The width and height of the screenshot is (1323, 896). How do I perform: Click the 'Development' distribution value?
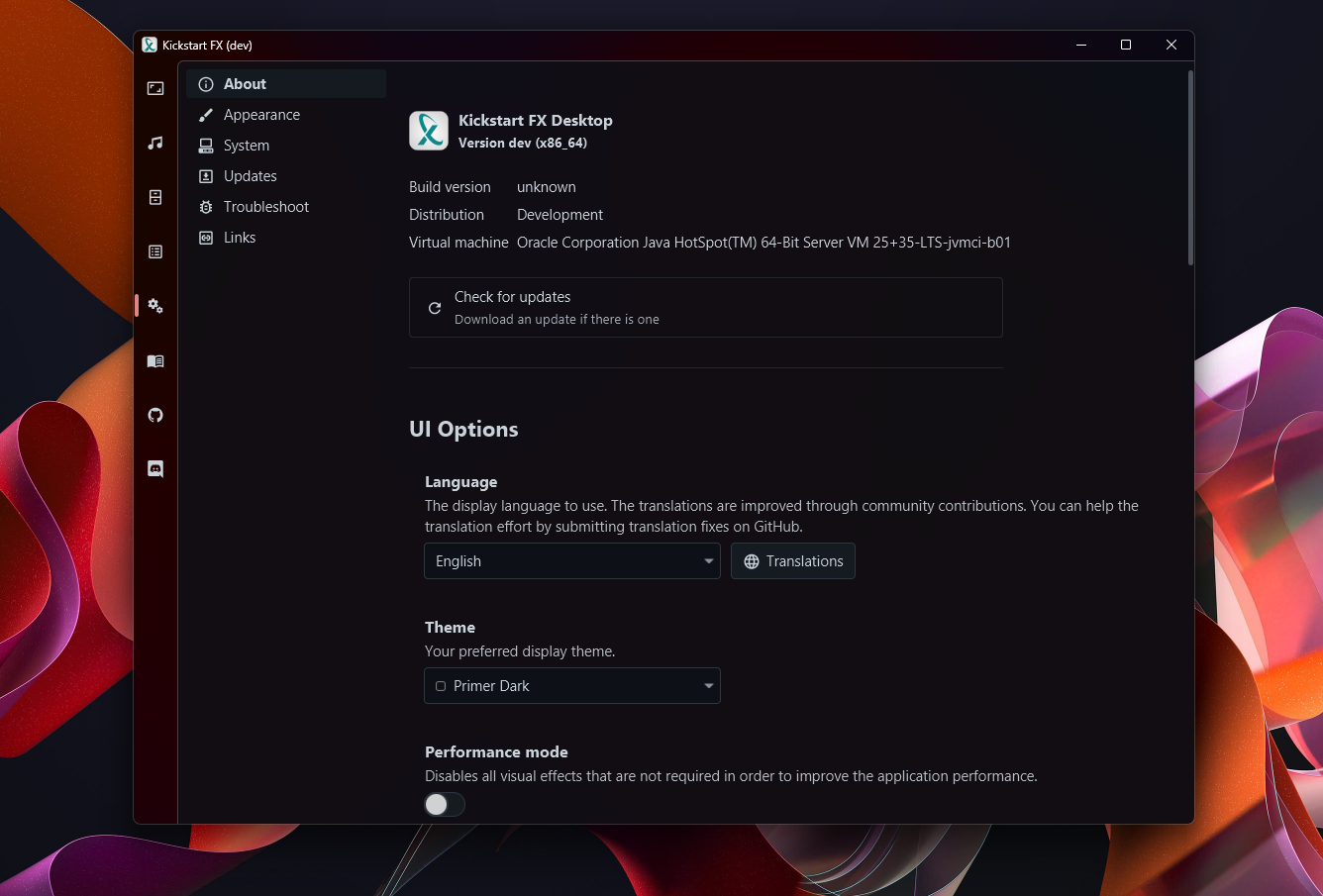[x=560, y=215]
